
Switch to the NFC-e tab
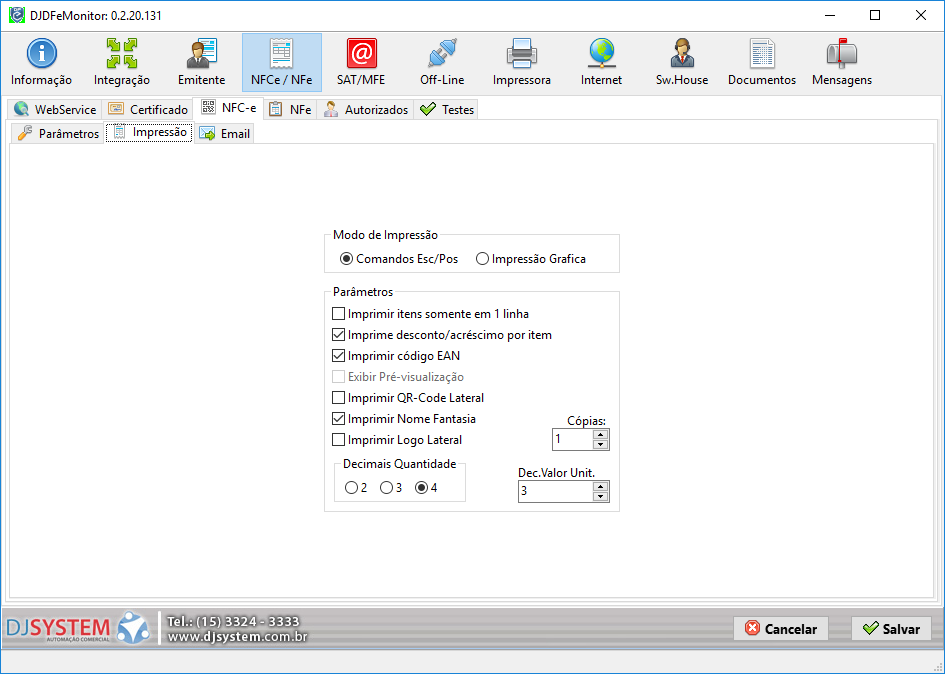pos(228,108)
